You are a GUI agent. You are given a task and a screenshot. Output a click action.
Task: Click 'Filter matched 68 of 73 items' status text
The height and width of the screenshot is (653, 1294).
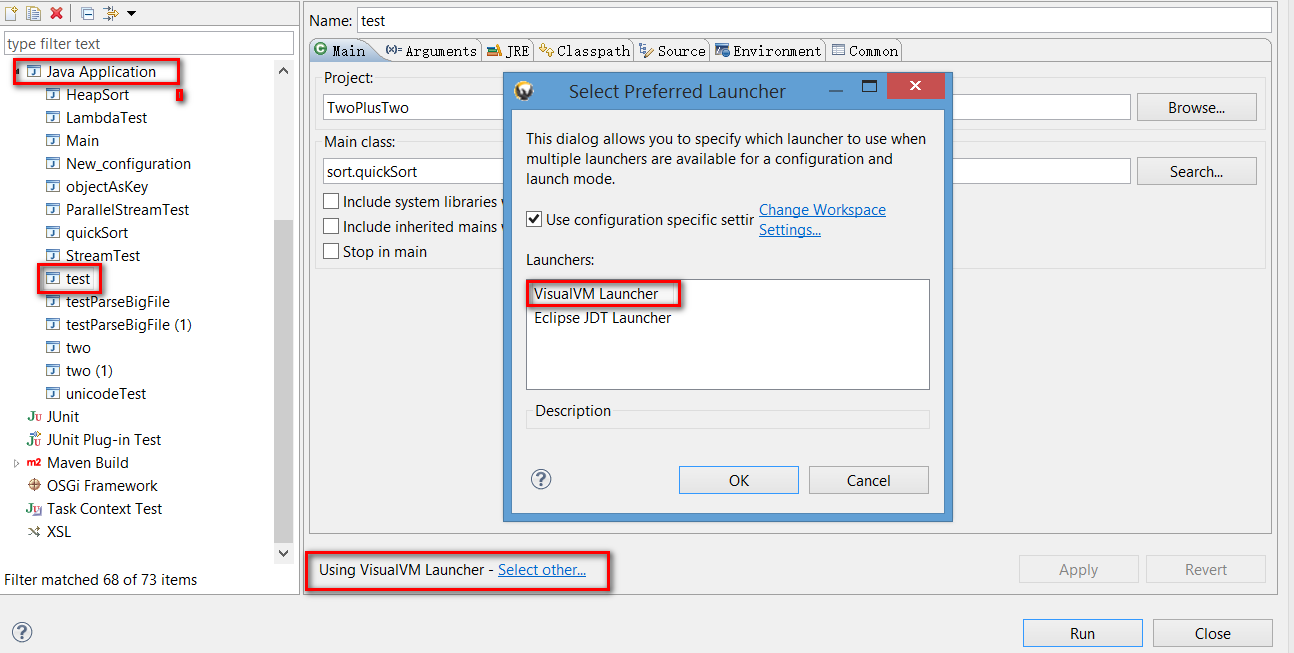pyautogui.click(x=101, y=580)
